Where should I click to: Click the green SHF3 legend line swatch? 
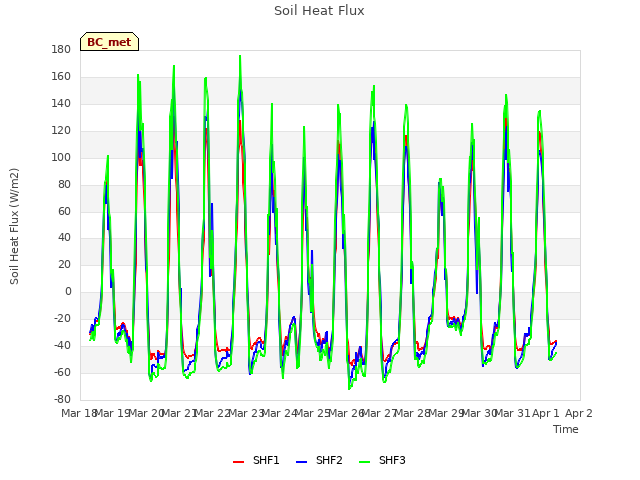(364, 462)
